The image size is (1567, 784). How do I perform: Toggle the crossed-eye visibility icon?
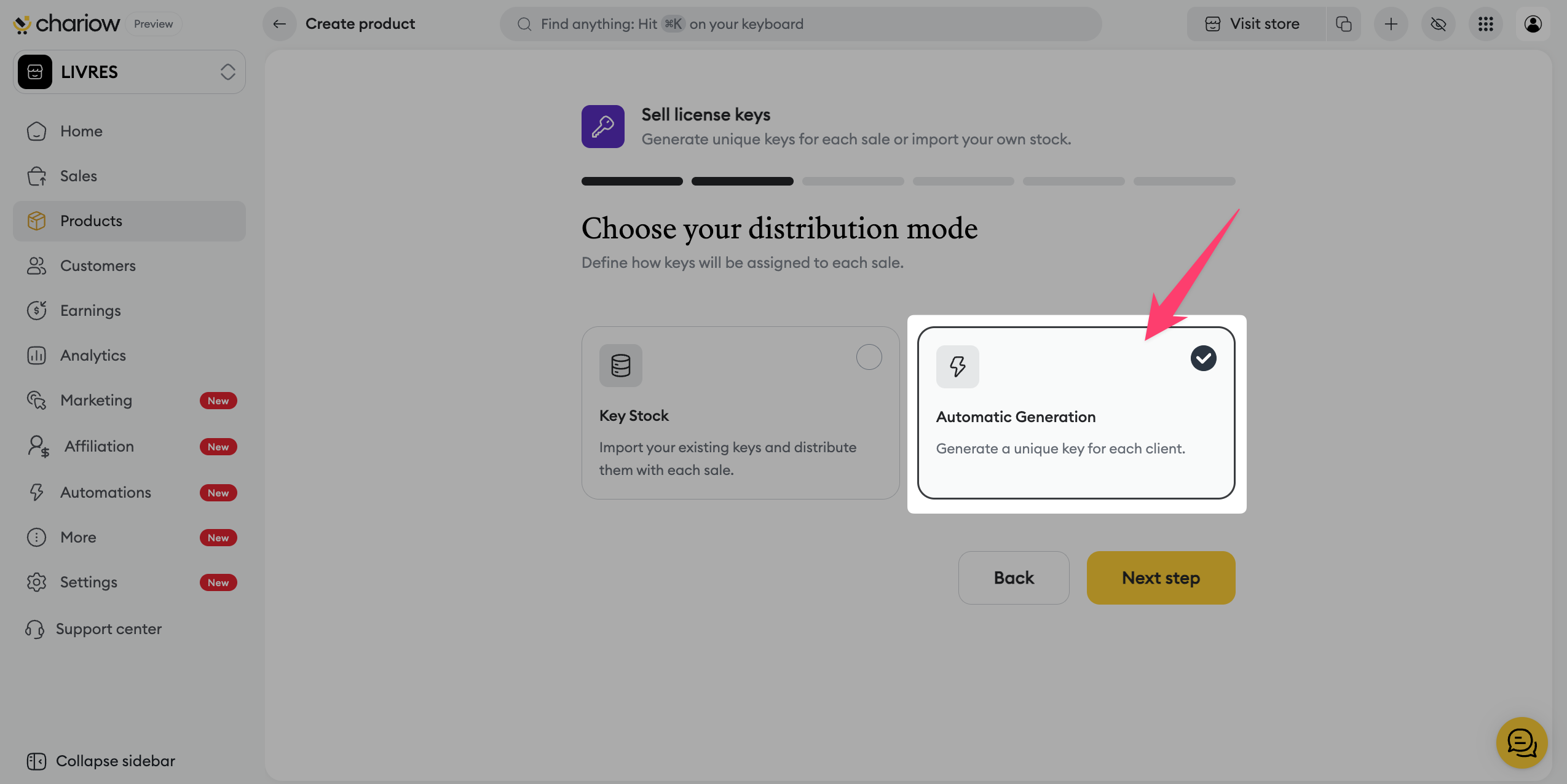1438,24
